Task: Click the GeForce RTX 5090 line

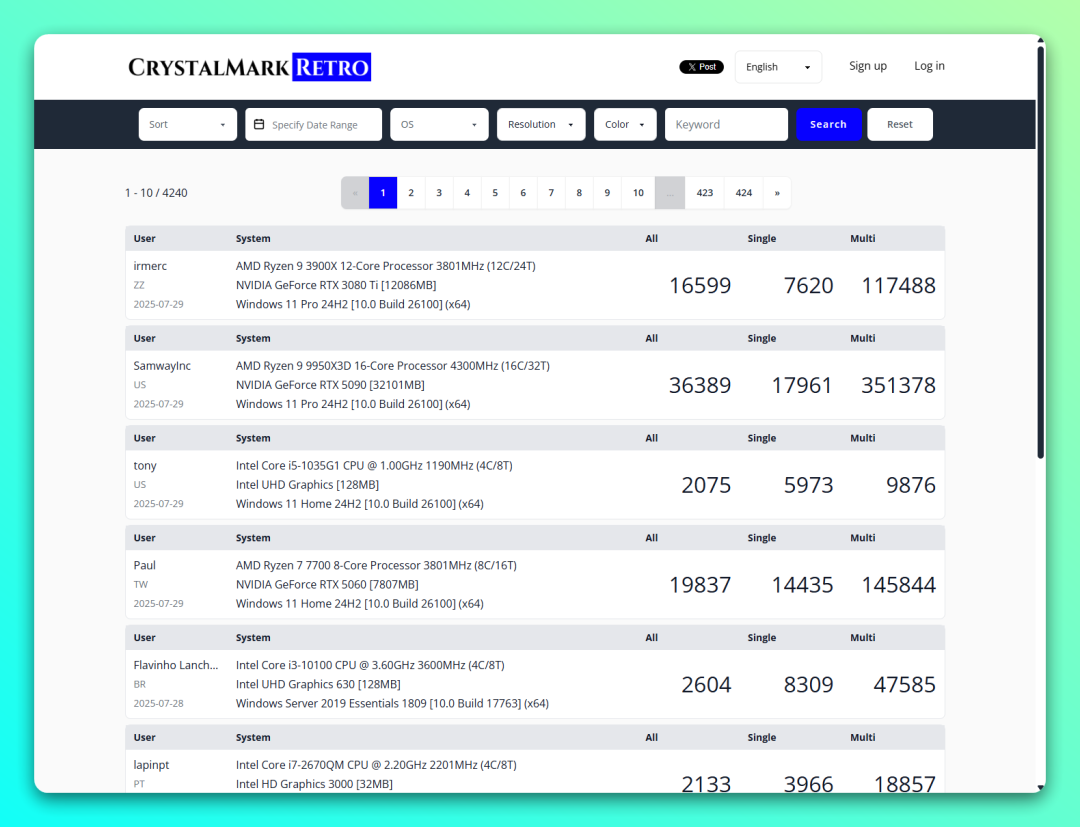Action: (x=330, y=385)
